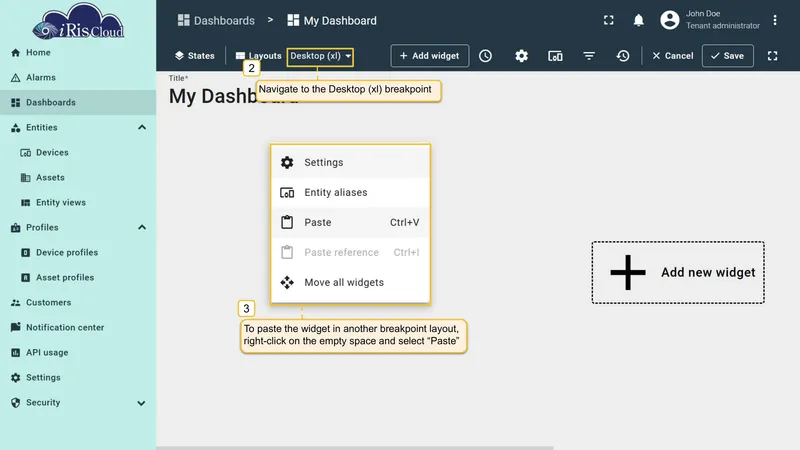
Task: Toggle fullscreen icon beside Save
Action: (x=772, y=56)
